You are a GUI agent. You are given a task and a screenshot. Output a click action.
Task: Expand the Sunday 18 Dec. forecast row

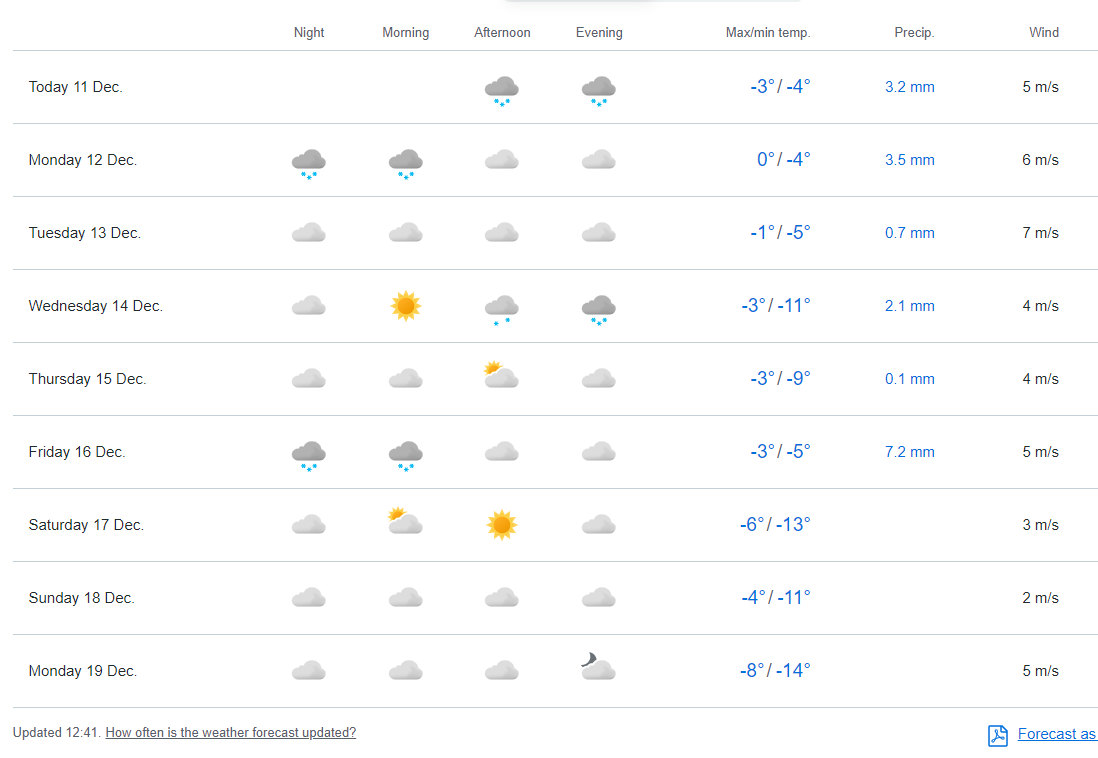[82, 598]
